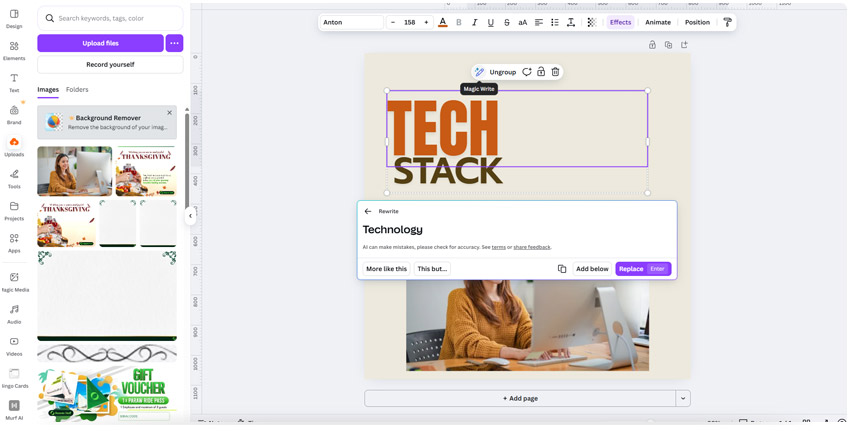Open the Anton font family dropdown
Screen dimensions: 850x431
pos(351,22)
